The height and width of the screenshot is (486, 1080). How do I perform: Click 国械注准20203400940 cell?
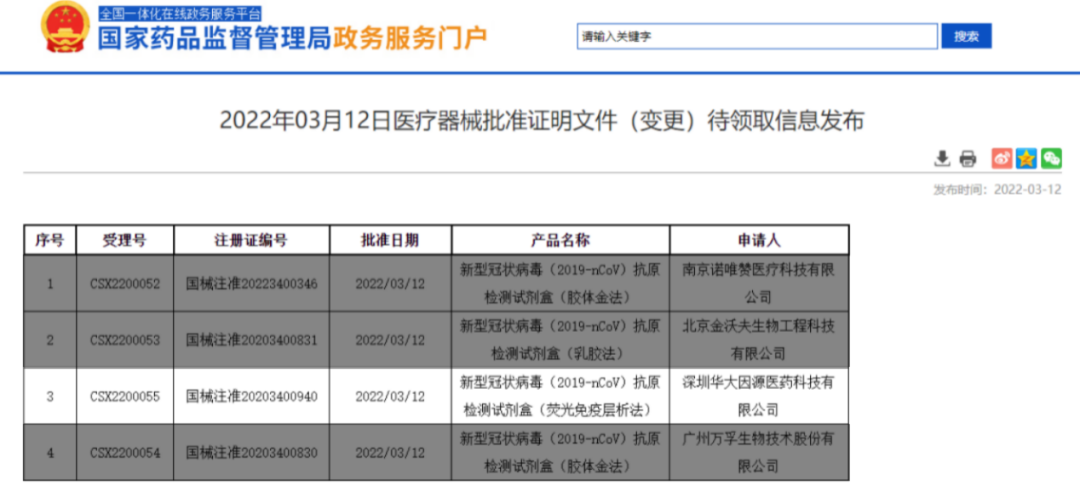click(251, 397)
